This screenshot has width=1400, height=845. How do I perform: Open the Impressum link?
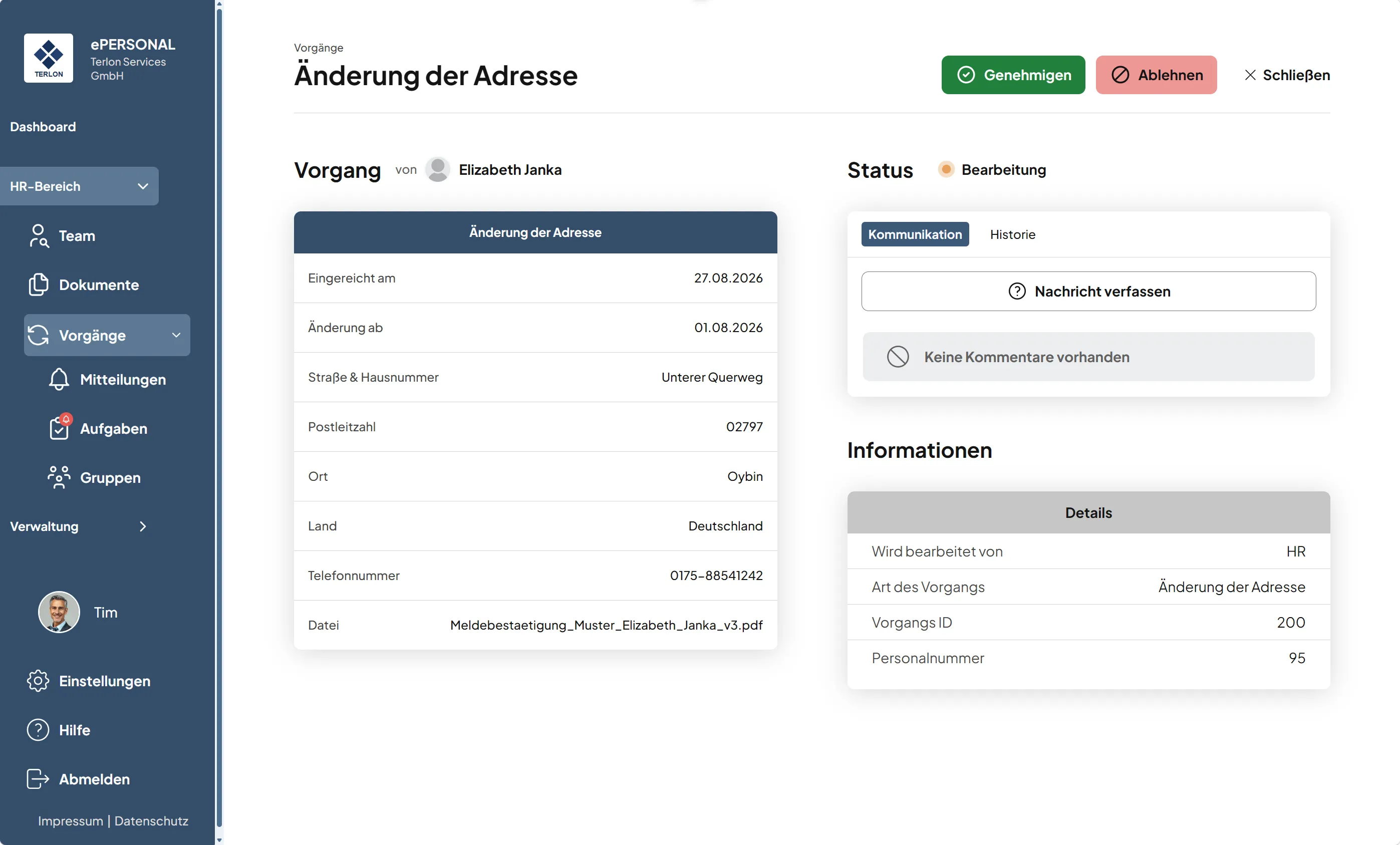[x=71, y=820]
